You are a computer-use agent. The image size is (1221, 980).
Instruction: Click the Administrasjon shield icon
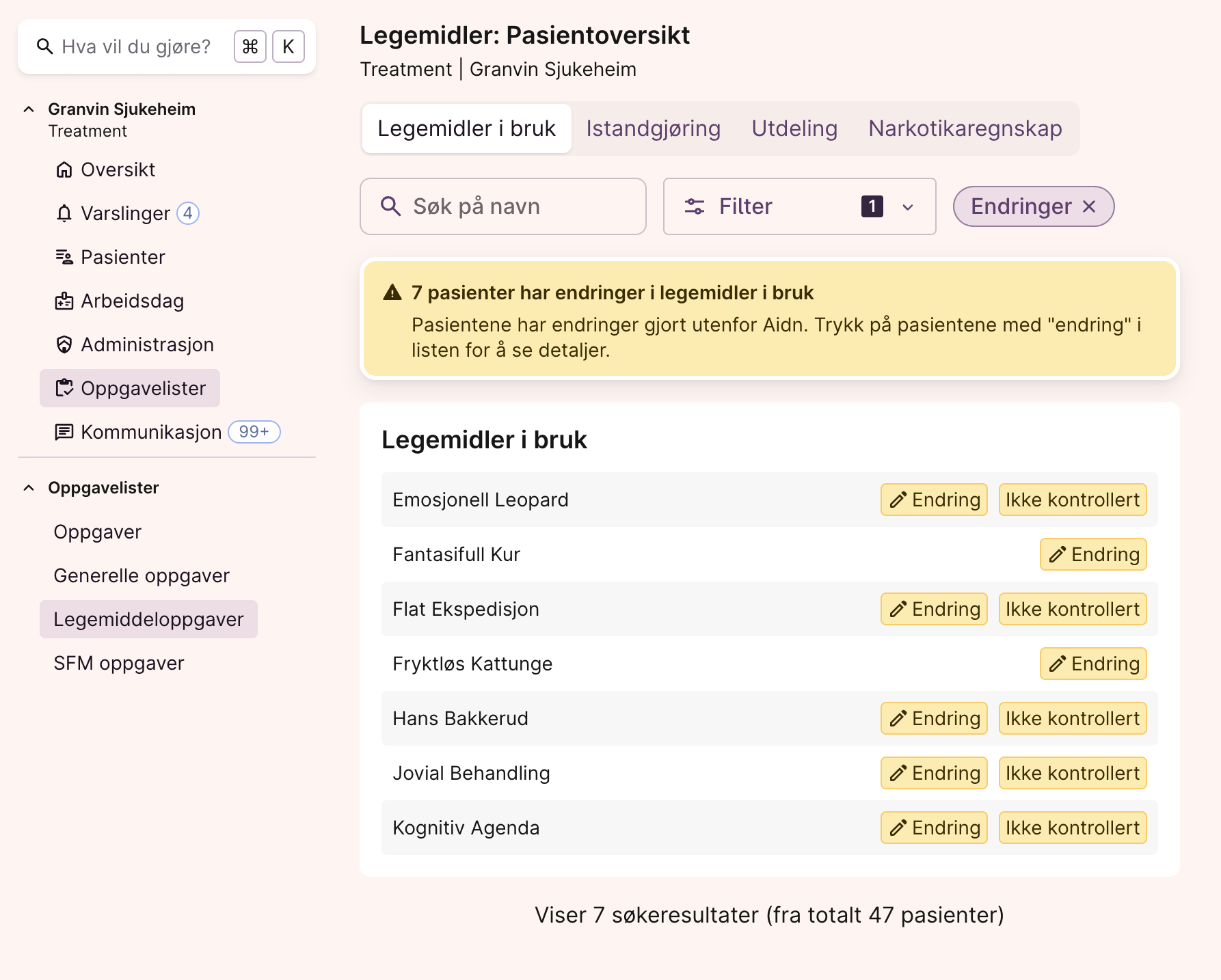[64, 344]
